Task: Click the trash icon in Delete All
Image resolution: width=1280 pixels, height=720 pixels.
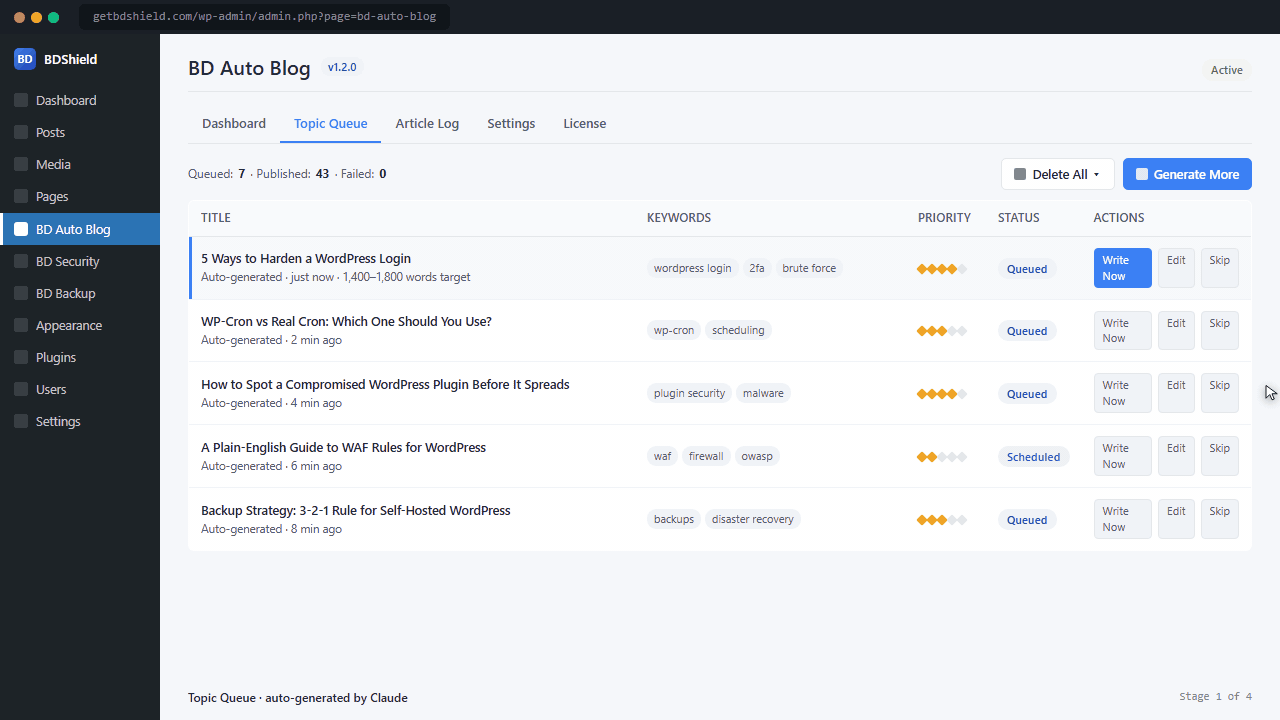Action: click(x=1020, y=174)
